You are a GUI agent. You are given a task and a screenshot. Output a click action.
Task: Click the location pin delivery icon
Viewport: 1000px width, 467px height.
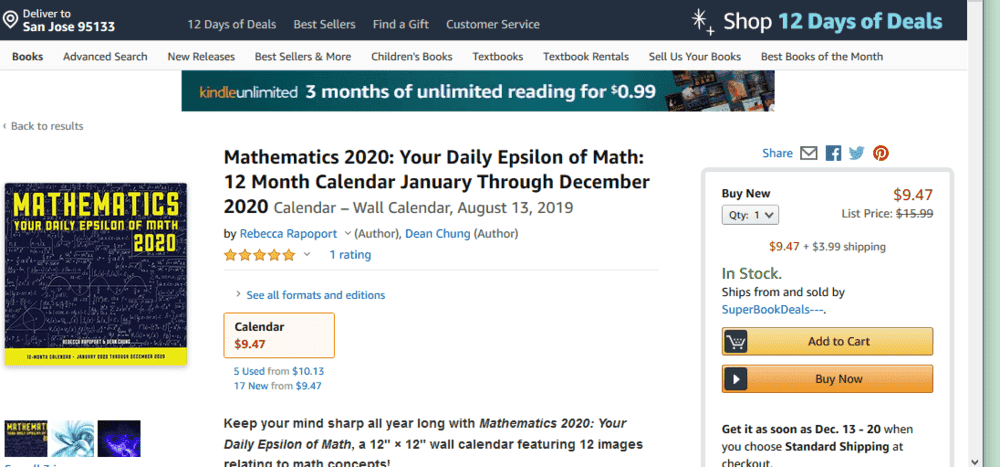(x=10, y=19)
